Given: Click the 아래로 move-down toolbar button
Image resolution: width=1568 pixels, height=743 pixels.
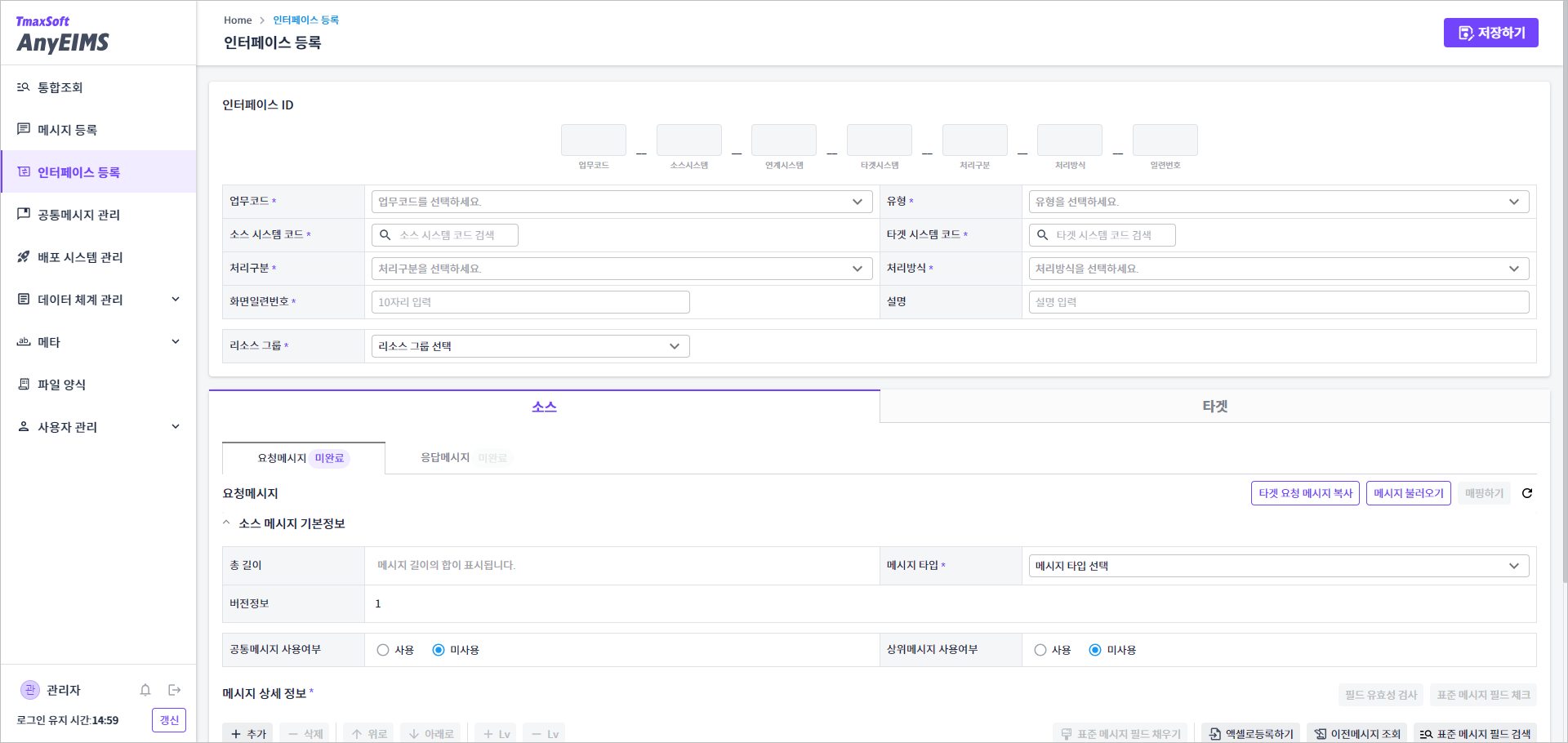Looking at the screenshot, I should coord(430,733).
